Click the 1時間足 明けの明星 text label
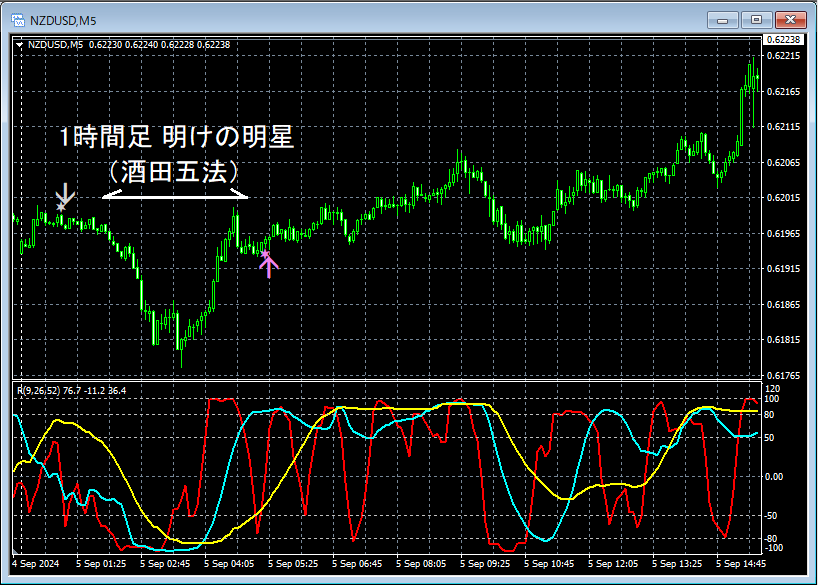The image size is (819, 585). pos(176,138)
